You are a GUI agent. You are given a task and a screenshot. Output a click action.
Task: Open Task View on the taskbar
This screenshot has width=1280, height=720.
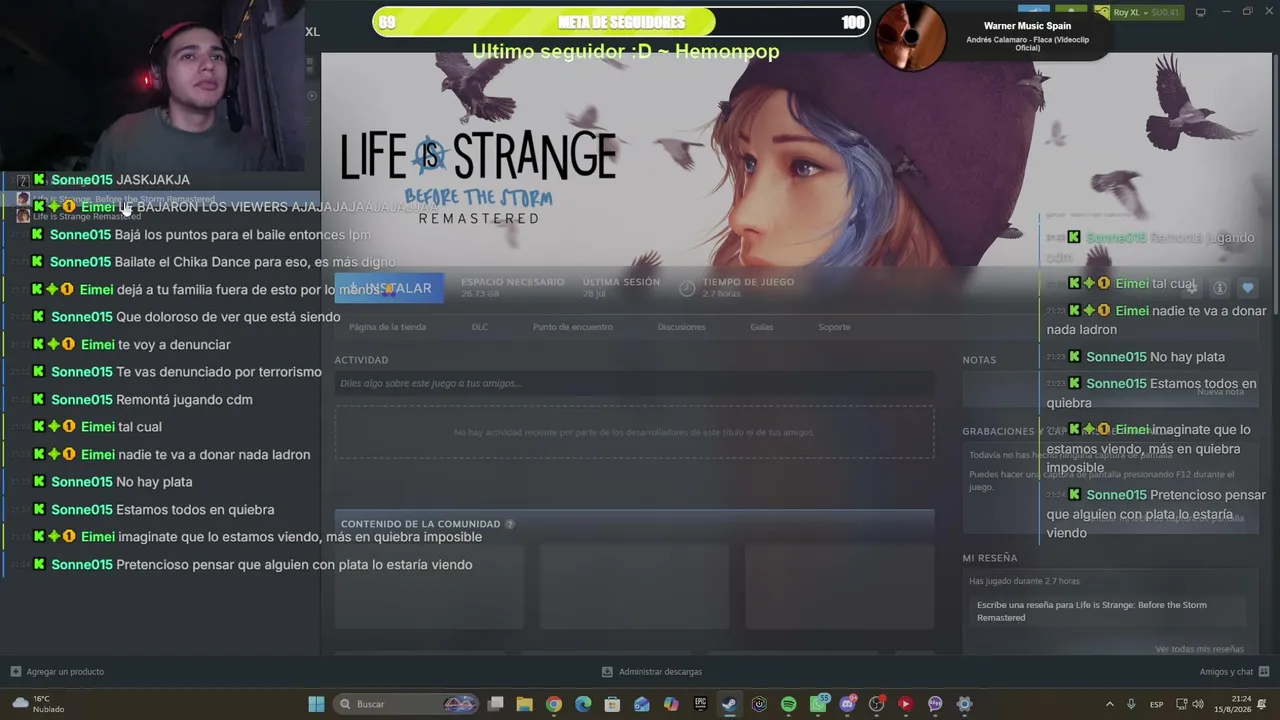pos(495,704)
